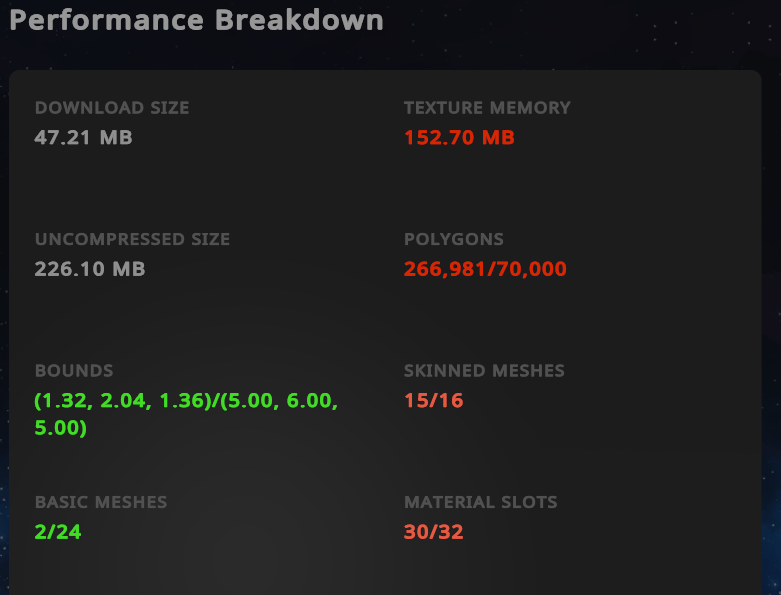Click the 5.00 on bounds second line
The width and height of the screenshot is (781, 595).
click(57, 428)
